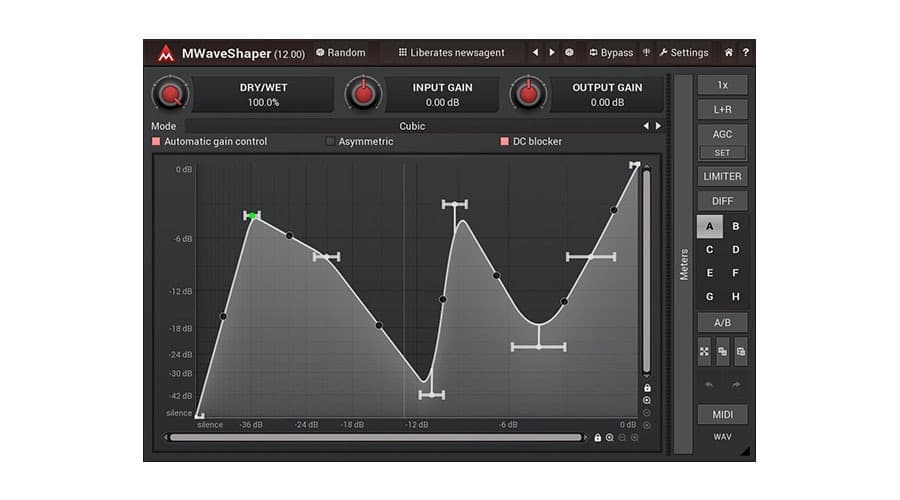Viewport: 900px width, 500px height.
Task: Click the window resize corner handle
Action: coord(745,452)
